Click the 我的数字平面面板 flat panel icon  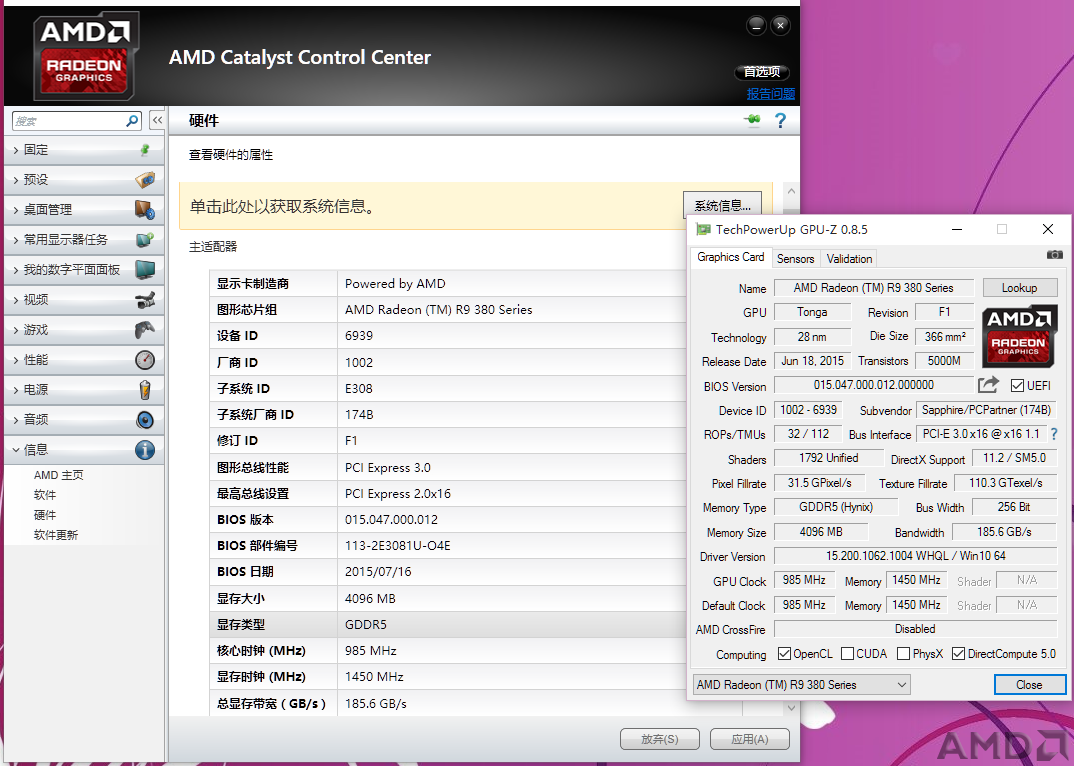click(145, 269)
